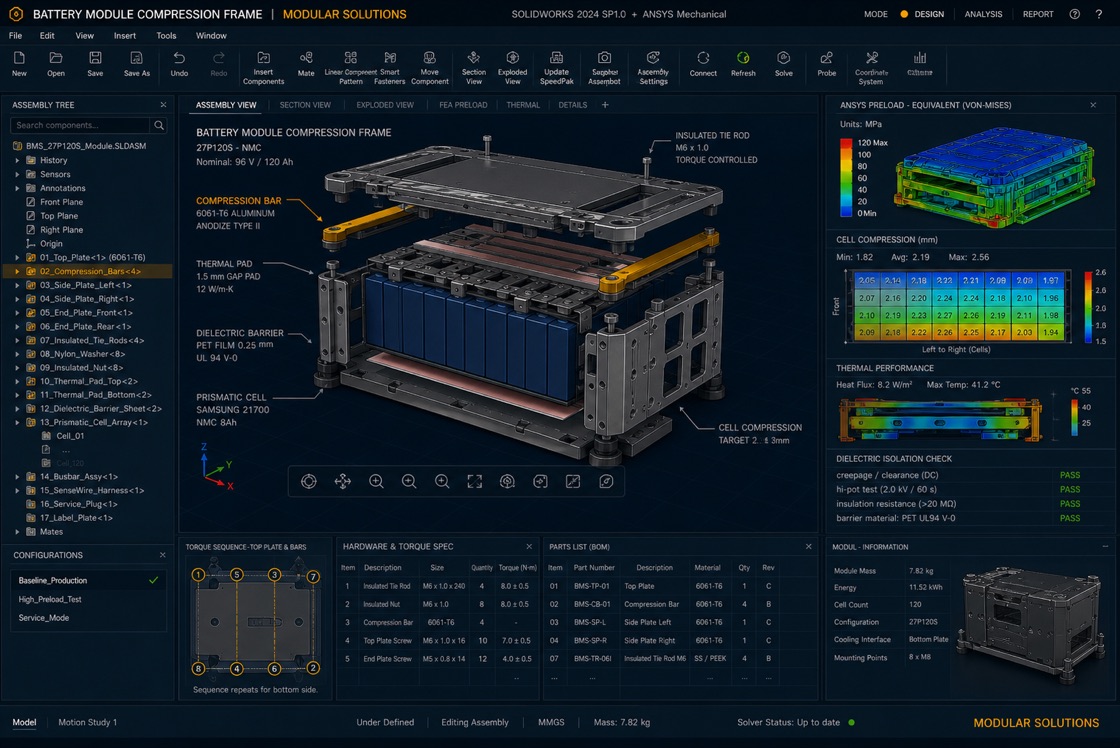Click the fit-to-screen icon in viewport toolbar

point(474,482)
